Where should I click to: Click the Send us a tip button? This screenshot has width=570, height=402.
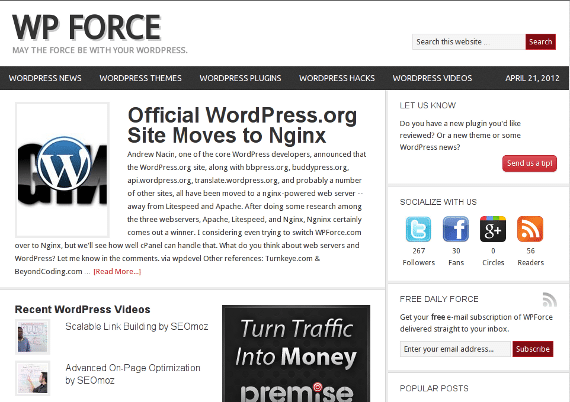[x=530, y=164]
